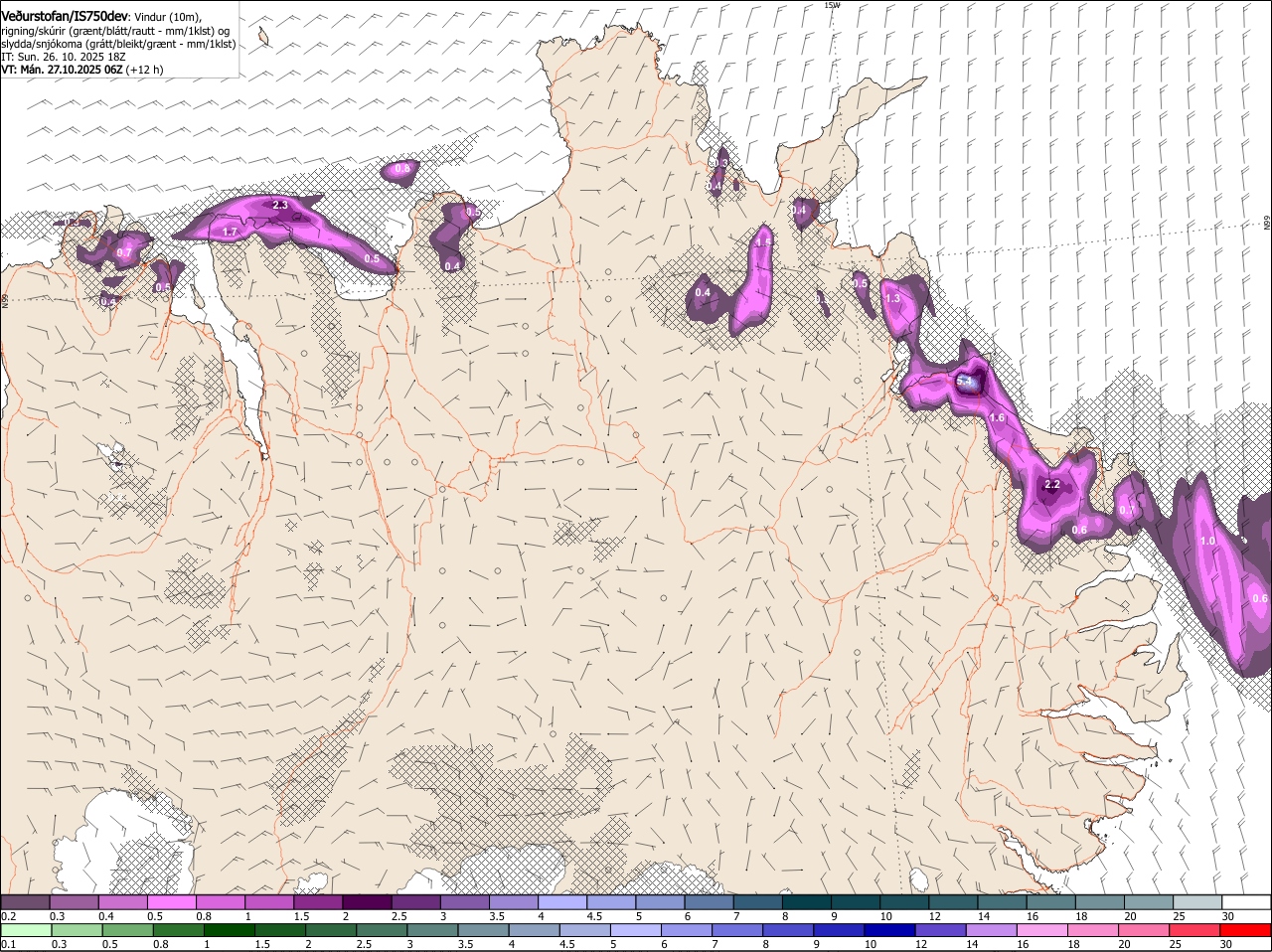Pick upper legend swatch between 0.5 and 0.8
Viewport: 1272px width, 952px height.
[171, 901]
